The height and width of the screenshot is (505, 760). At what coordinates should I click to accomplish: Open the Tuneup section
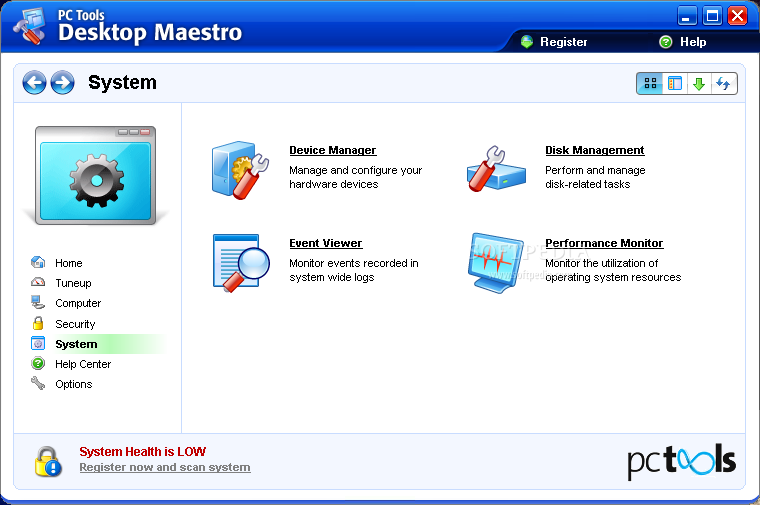73,283
